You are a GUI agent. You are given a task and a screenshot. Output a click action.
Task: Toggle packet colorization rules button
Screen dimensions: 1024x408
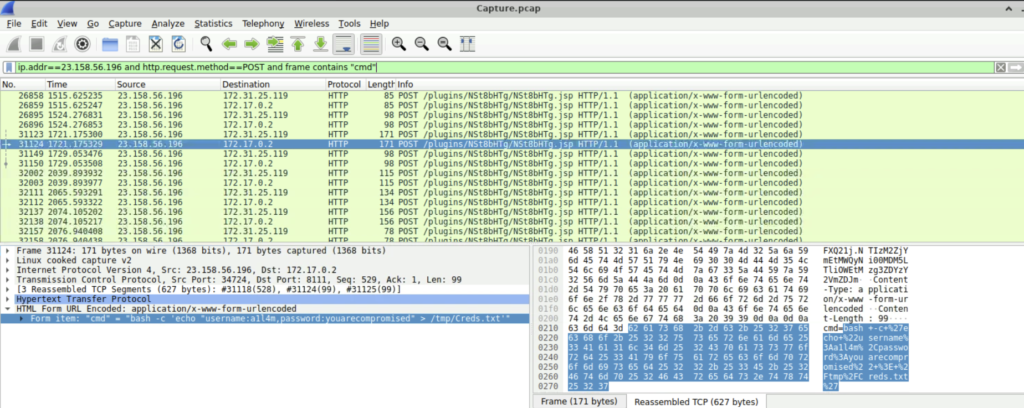(370, 44)
